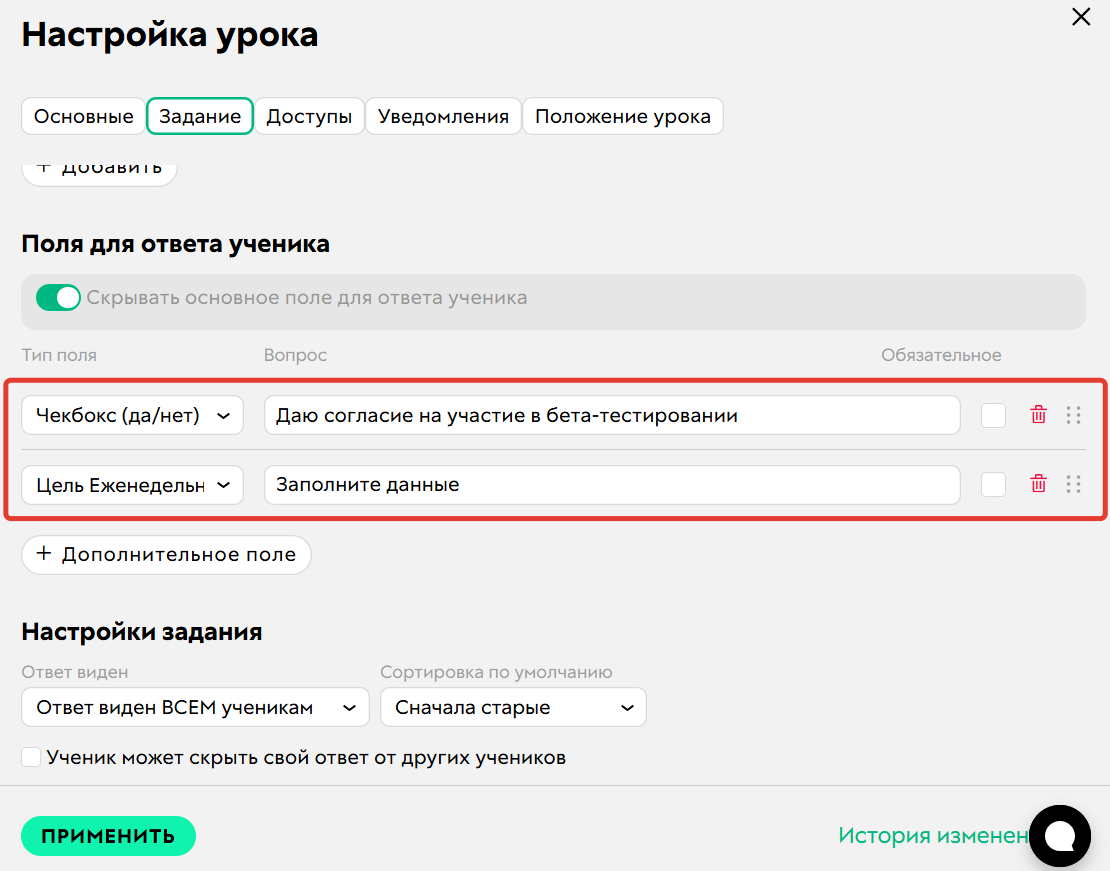Viewport: 1110px width, 871px height.
Task: Click the drag handle next to Заполните данные row
Action: pyautogui.click(x=1075, y=484)
